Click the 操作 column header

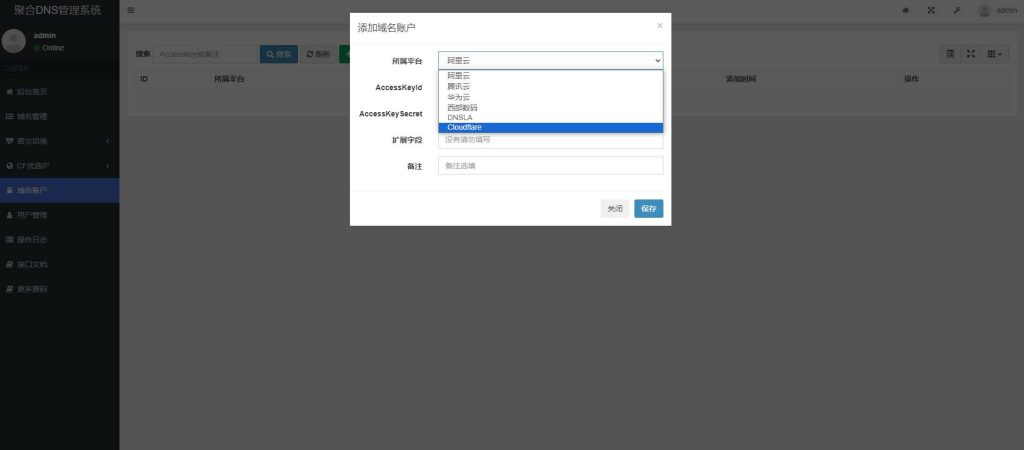[911, 79]
